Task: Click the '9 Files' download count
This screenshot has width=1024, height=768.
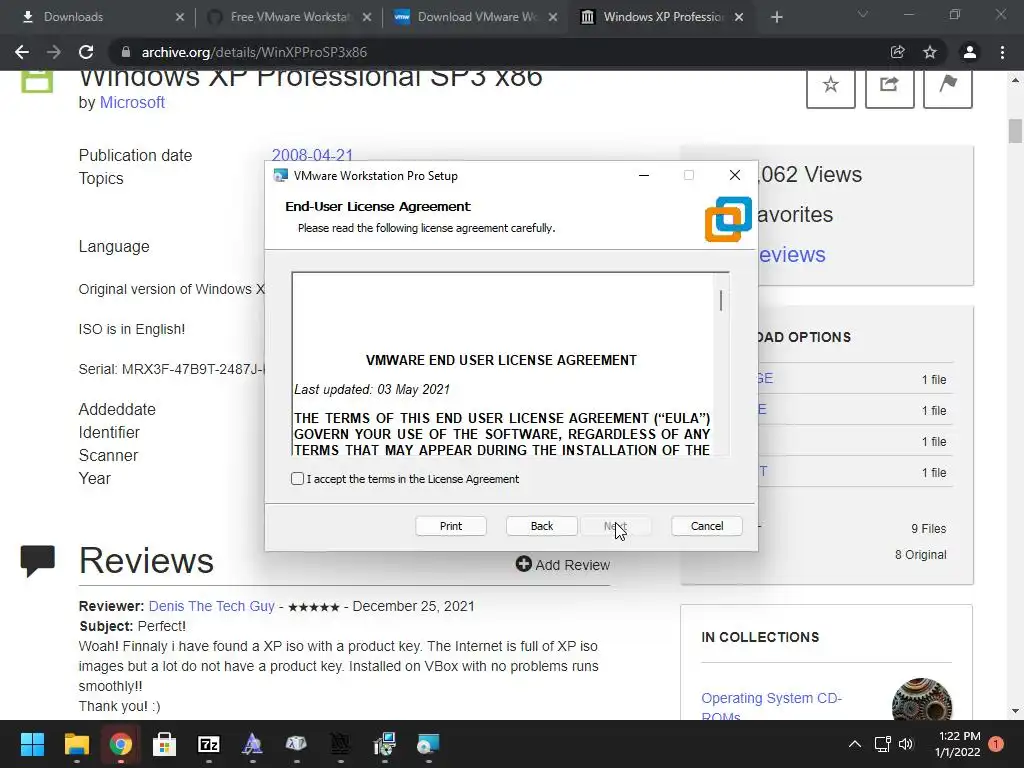Action: pos(928,529)
